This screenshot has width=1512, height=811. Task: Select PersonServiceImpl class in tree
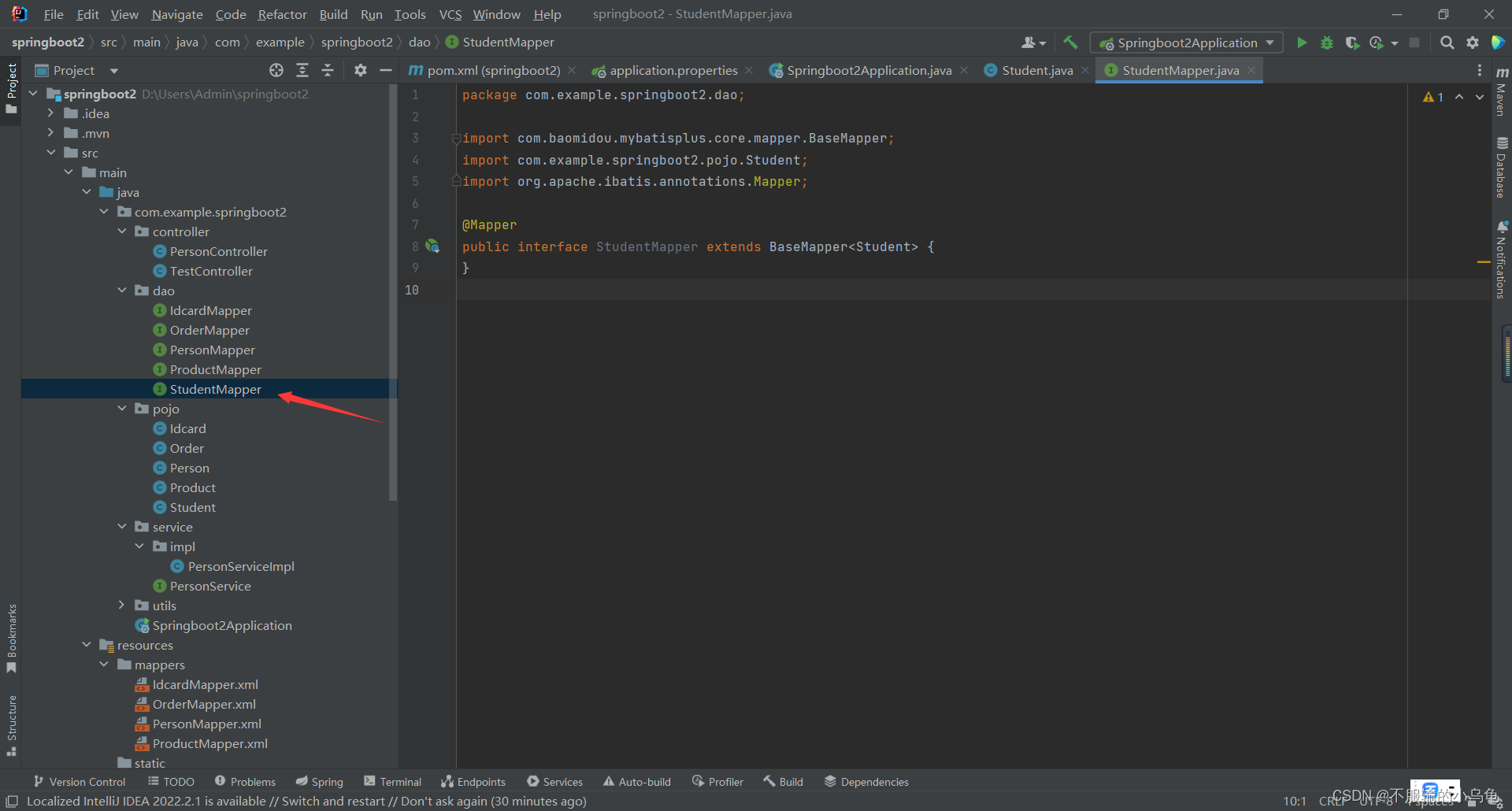[x=240, y=566]
